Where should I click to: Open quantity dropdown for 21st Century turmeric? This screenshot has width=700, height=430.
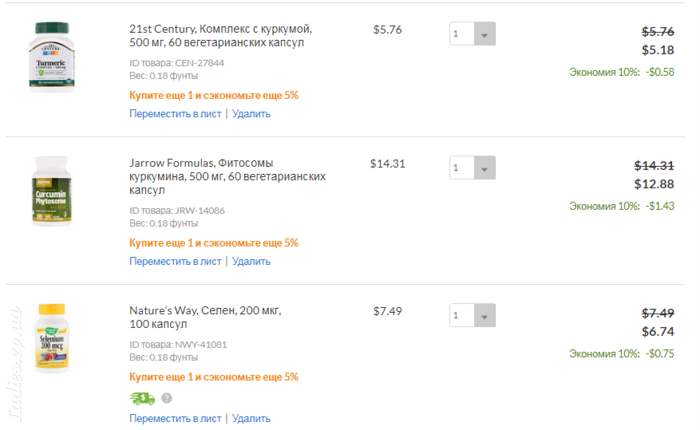pyautogui.click(x=472, y=33)
